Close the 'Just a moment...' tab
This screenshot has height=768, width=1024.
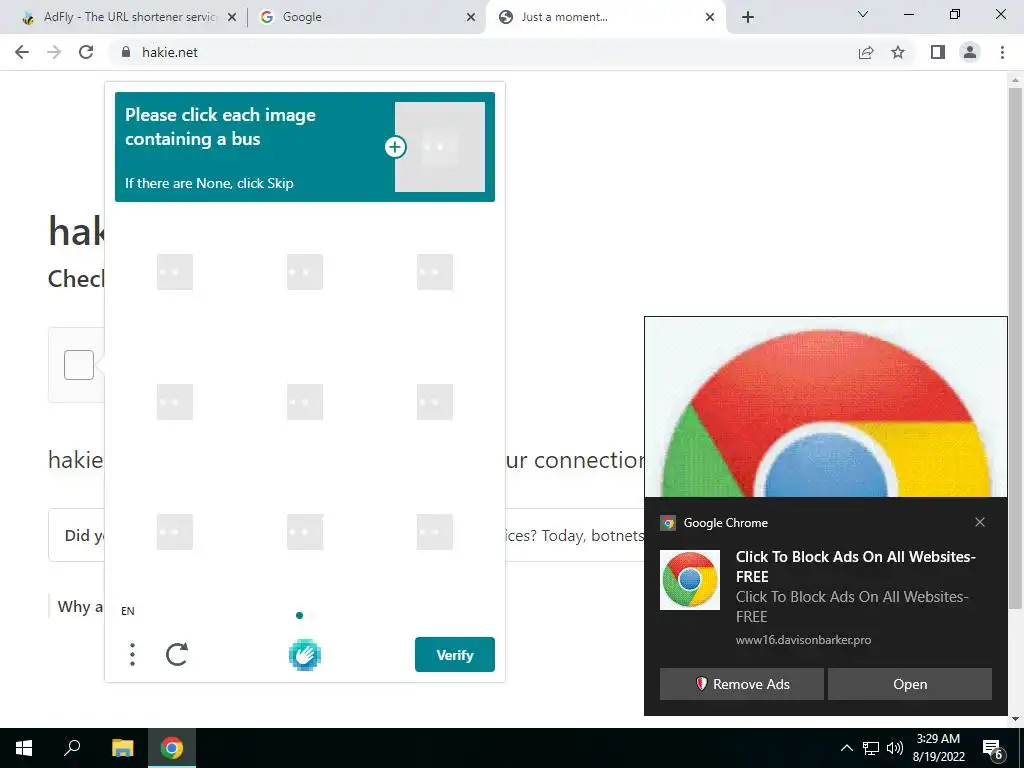pyautogui.click(x=710, y=18)
